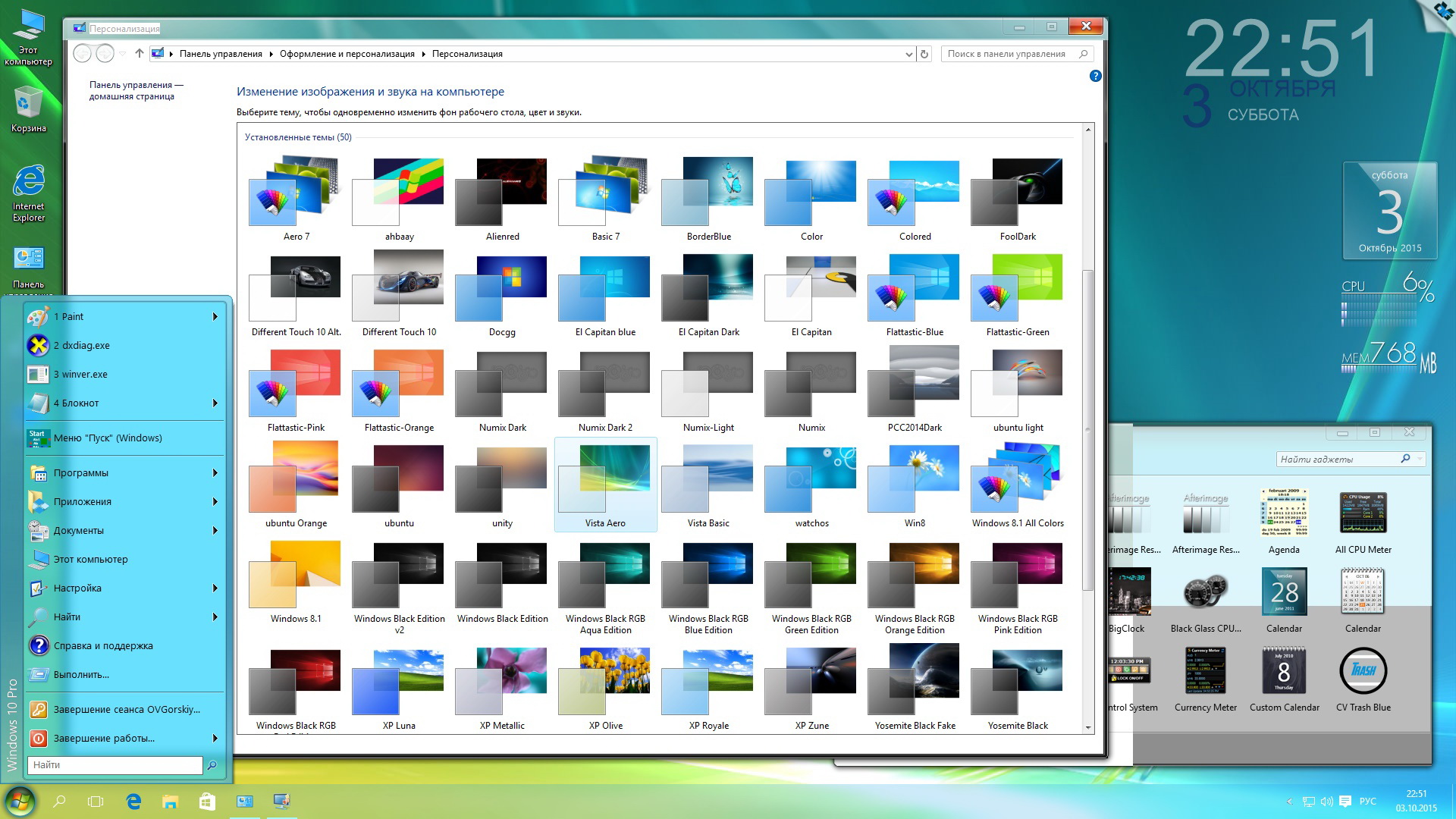This screenshot has width=1456, height=819.
Task: Open Internet Explorer desktop icon
Action: [x=28, y=193]
